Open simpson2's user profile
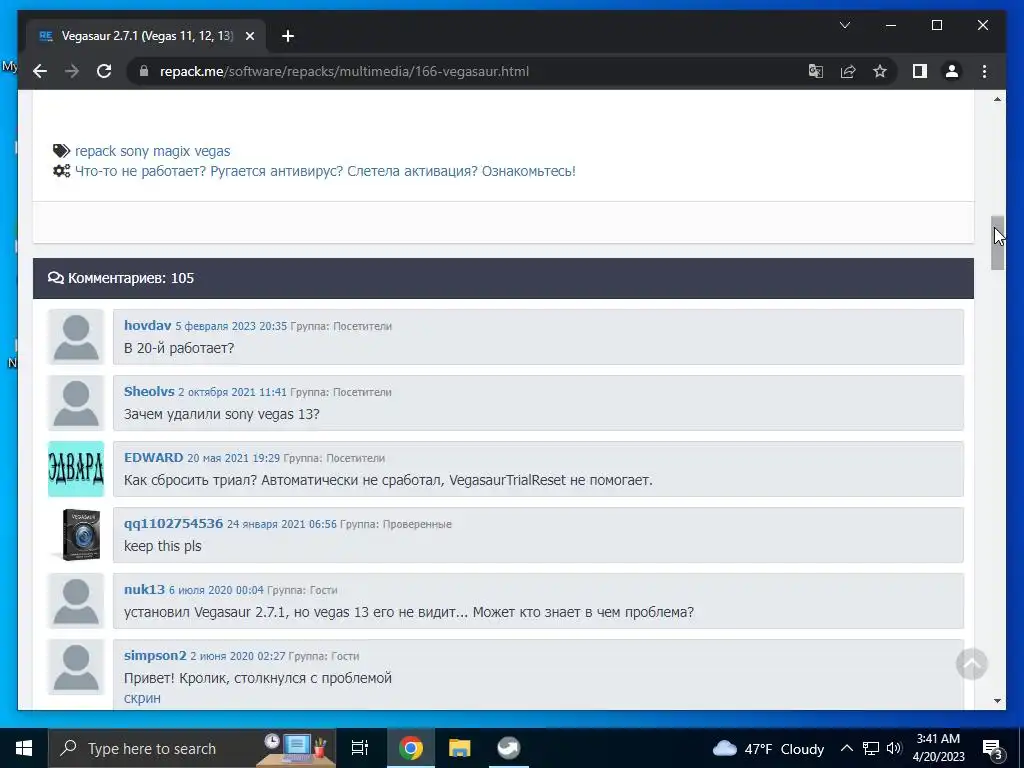Viewport: 1024px width, 768px height. [x=155, y=655]
